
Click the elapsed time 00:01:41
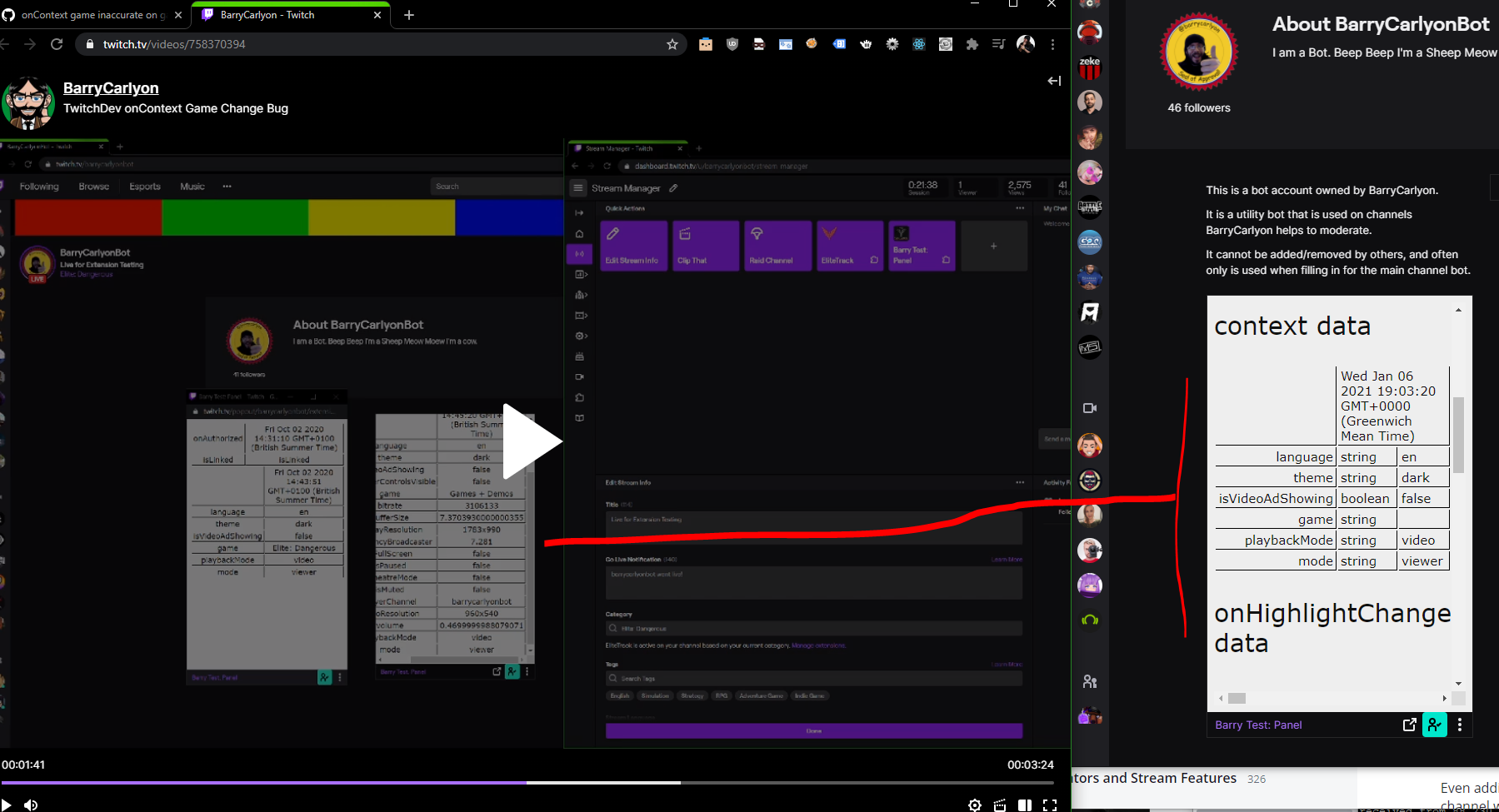23,765
